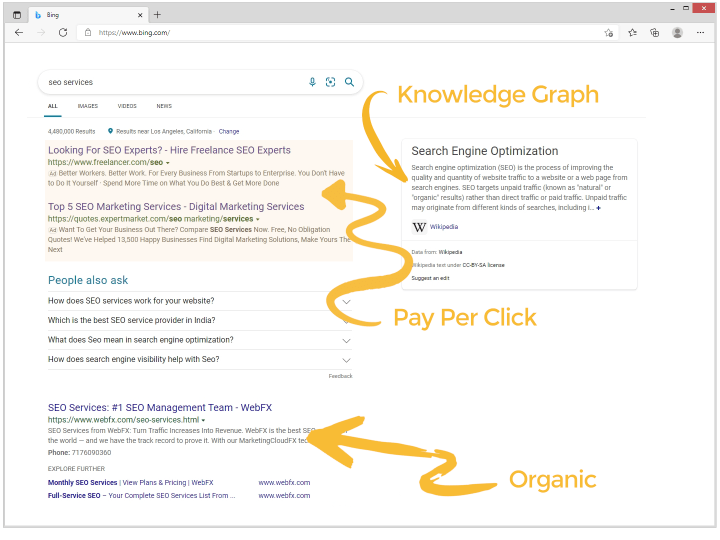
Task: Click the location pin icon
Action: coord(110,131)
